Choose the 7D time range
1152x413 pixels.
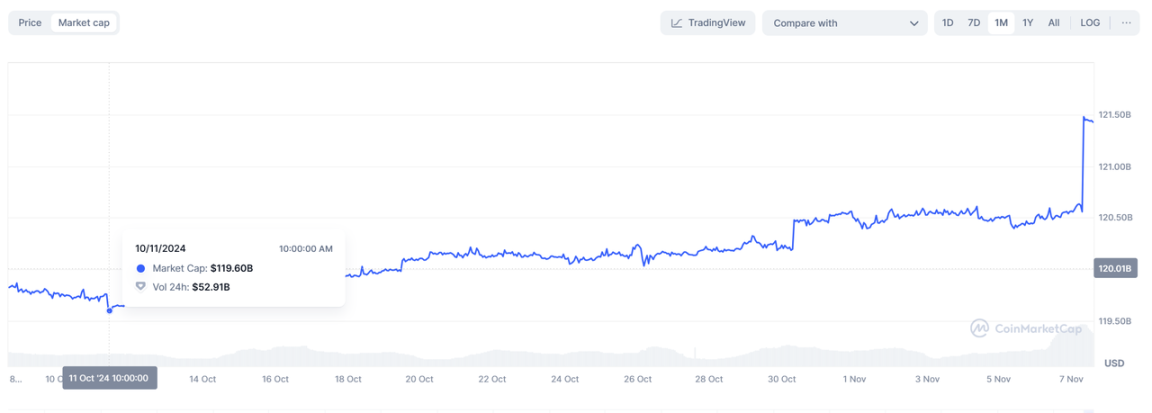pos(973,23)
